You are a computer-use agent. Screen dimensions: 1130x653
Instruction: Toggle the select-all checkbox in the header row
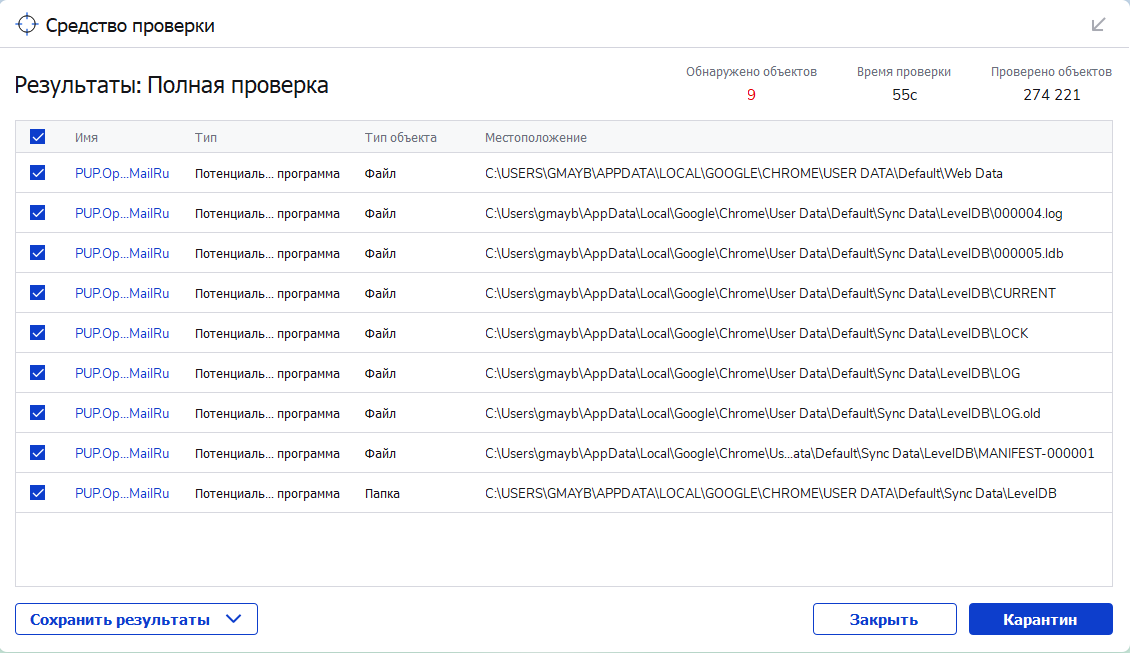(37, 137)
